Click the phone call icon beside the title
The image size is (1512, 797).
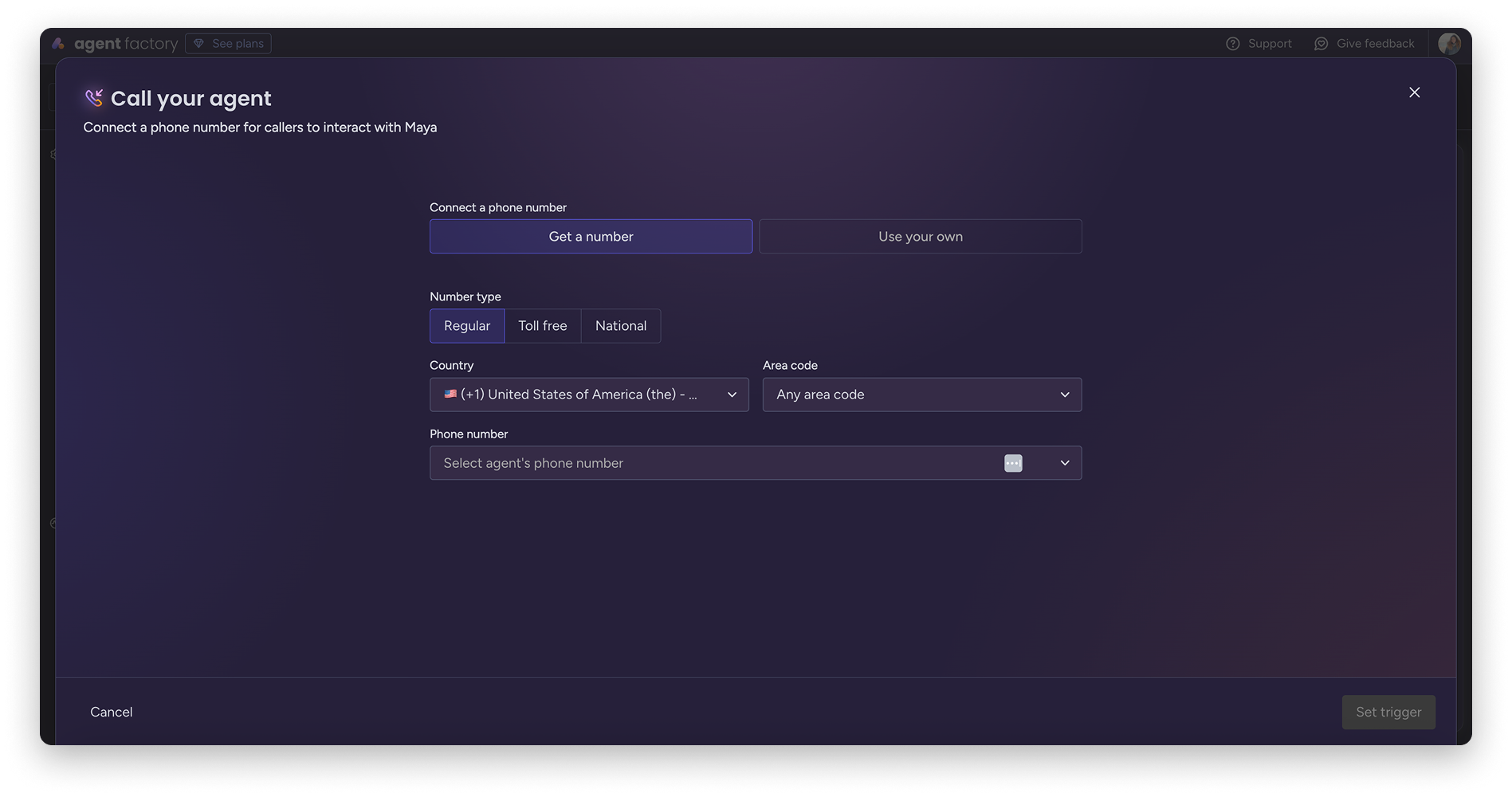[94, 97]
